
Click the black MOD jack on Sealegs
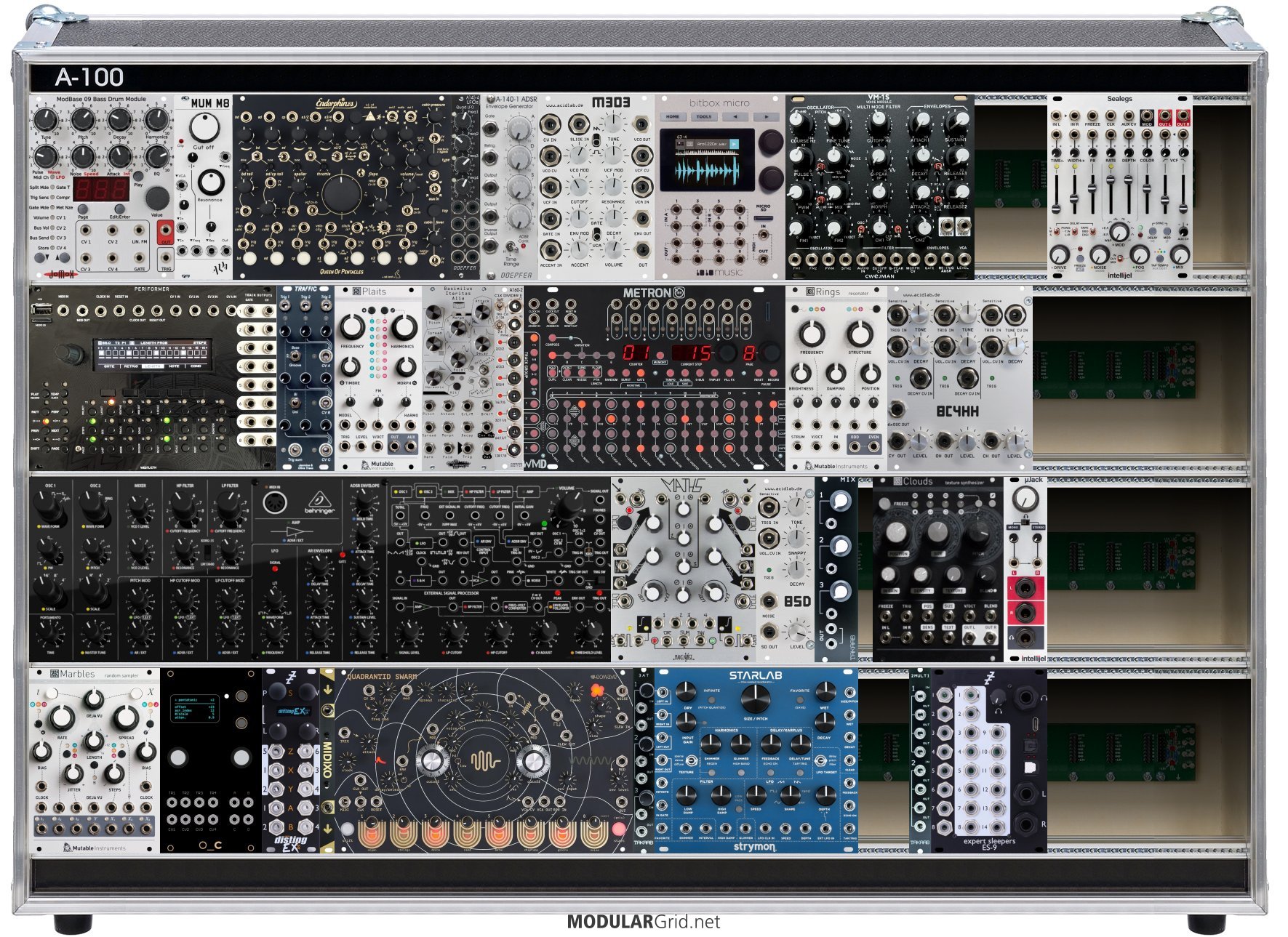[x=1147, y=116]
